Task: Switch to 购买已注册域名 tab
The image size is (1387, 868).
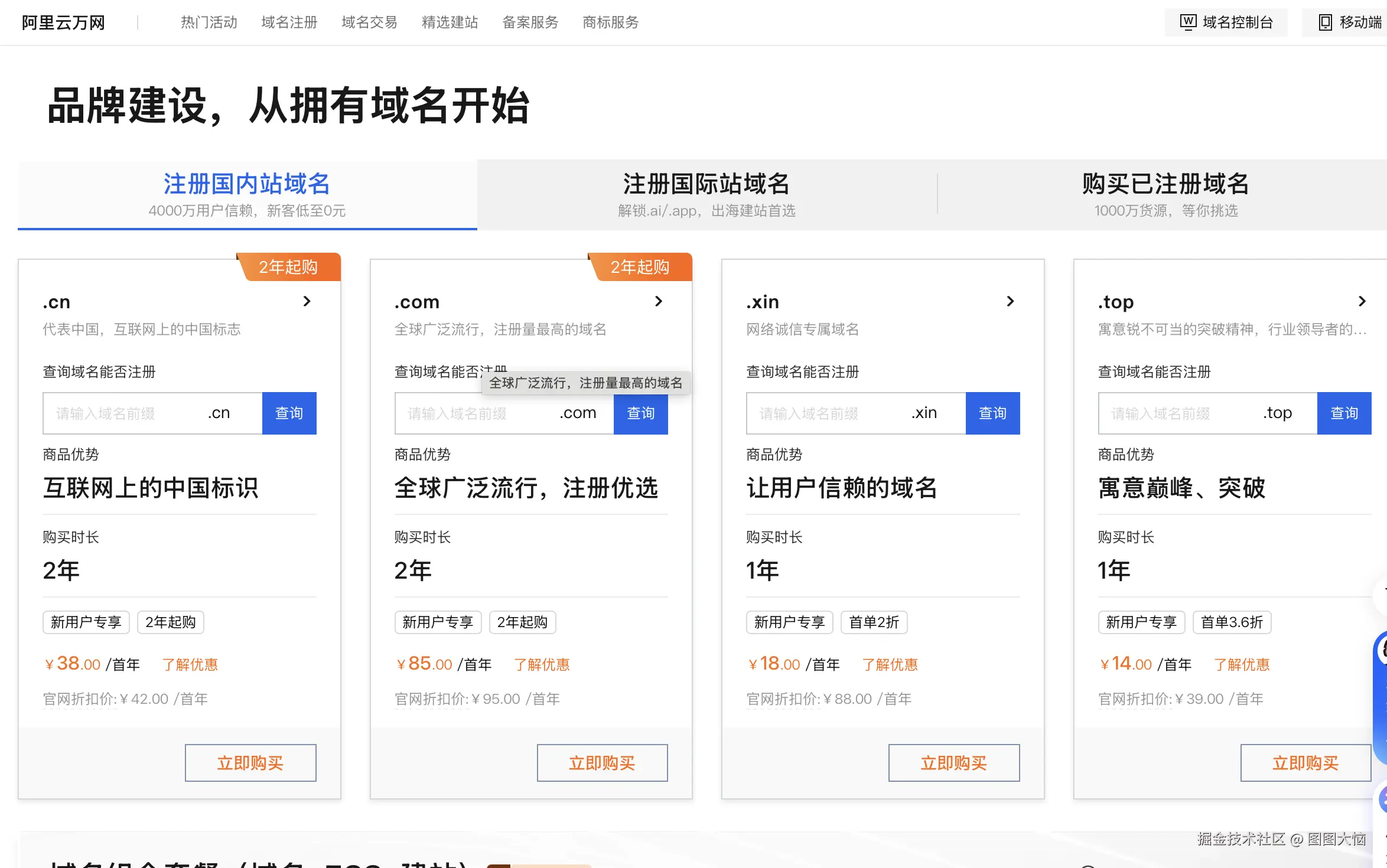Action: tap(1164, 184)
